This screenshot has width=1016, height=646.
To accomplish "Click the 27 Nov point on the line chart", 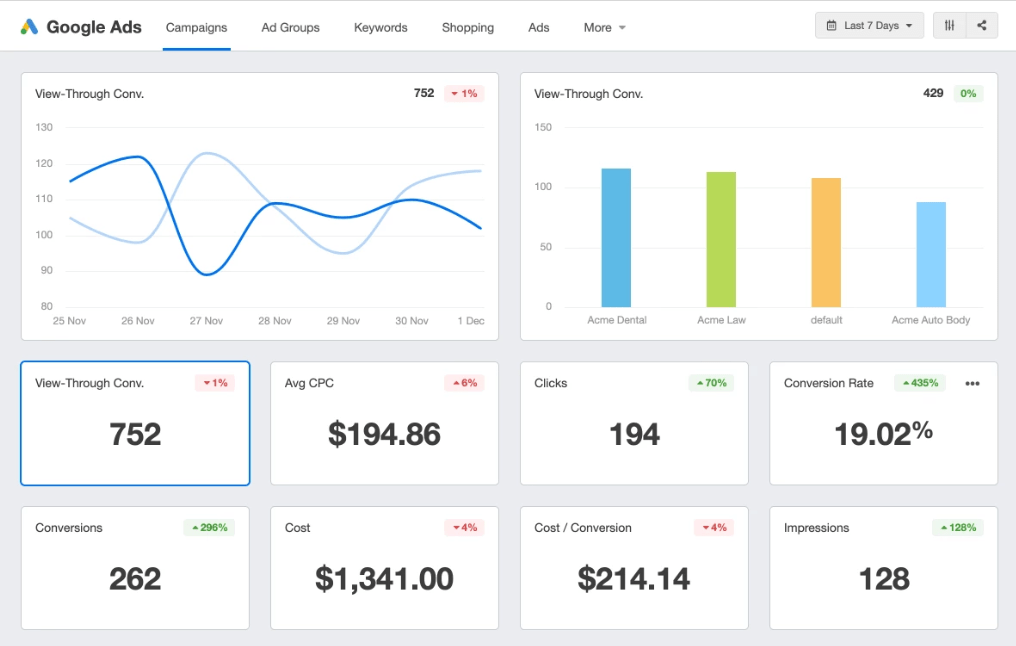I will 205,275.
